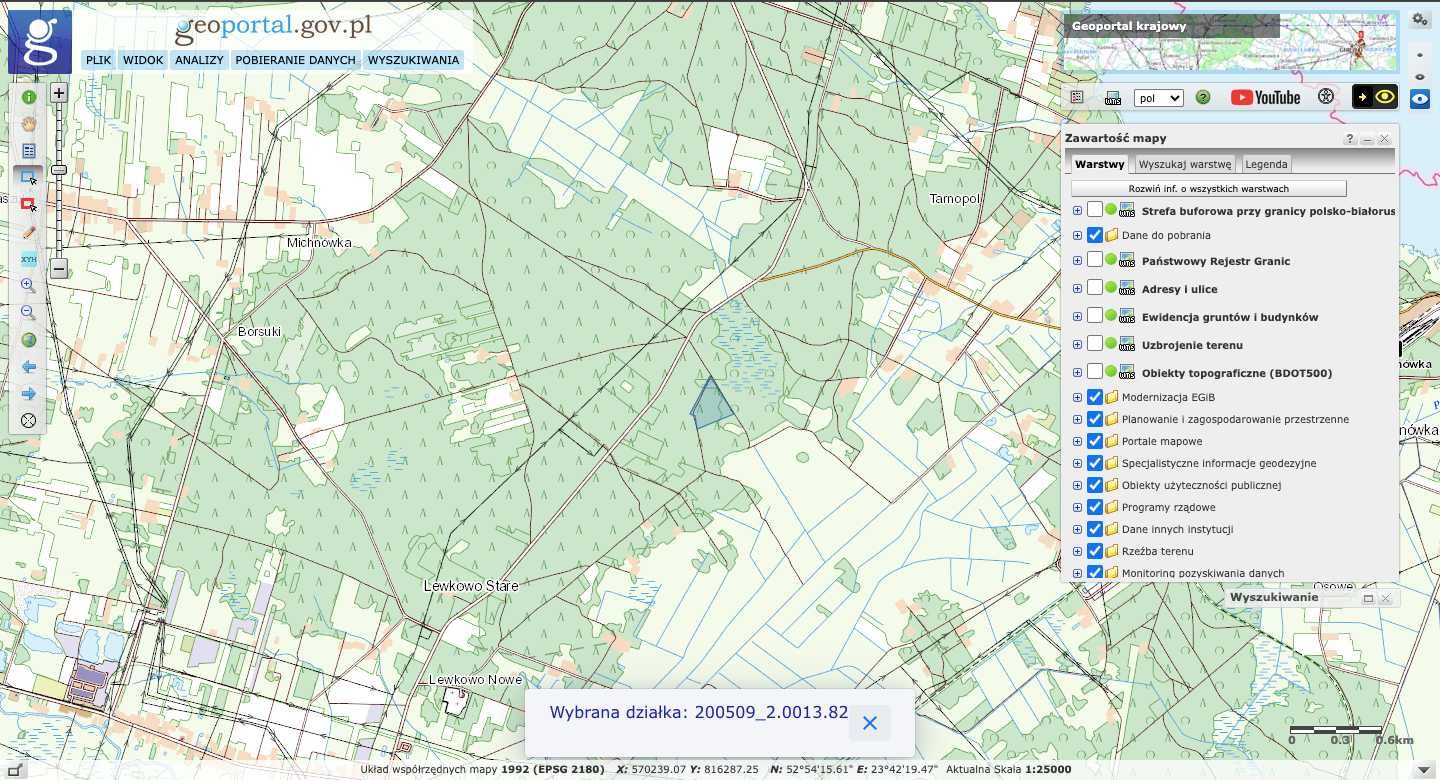Click the zoom slider handle
The image size is (1440, 780).
[x=59, y=170]
